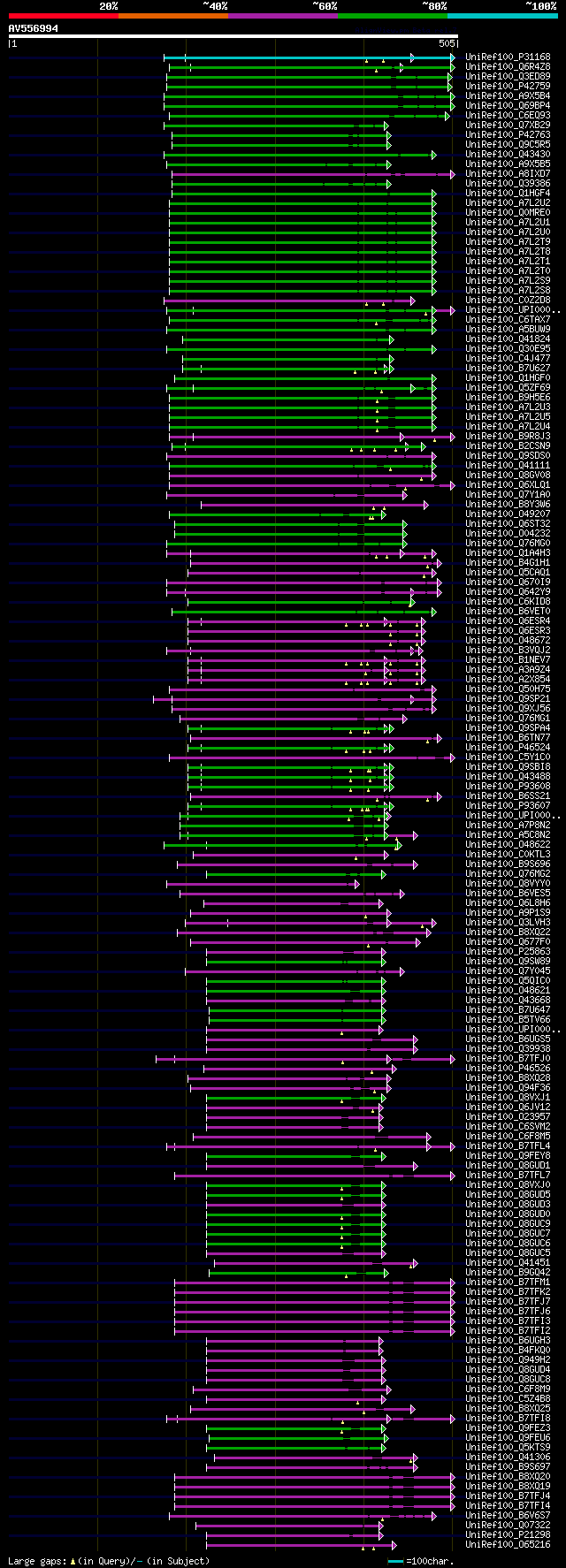This screenshot has width=566, height=1568.
Task: Select the UniRef100_Q9C5R5 label
Action: [x=508, y=145]
